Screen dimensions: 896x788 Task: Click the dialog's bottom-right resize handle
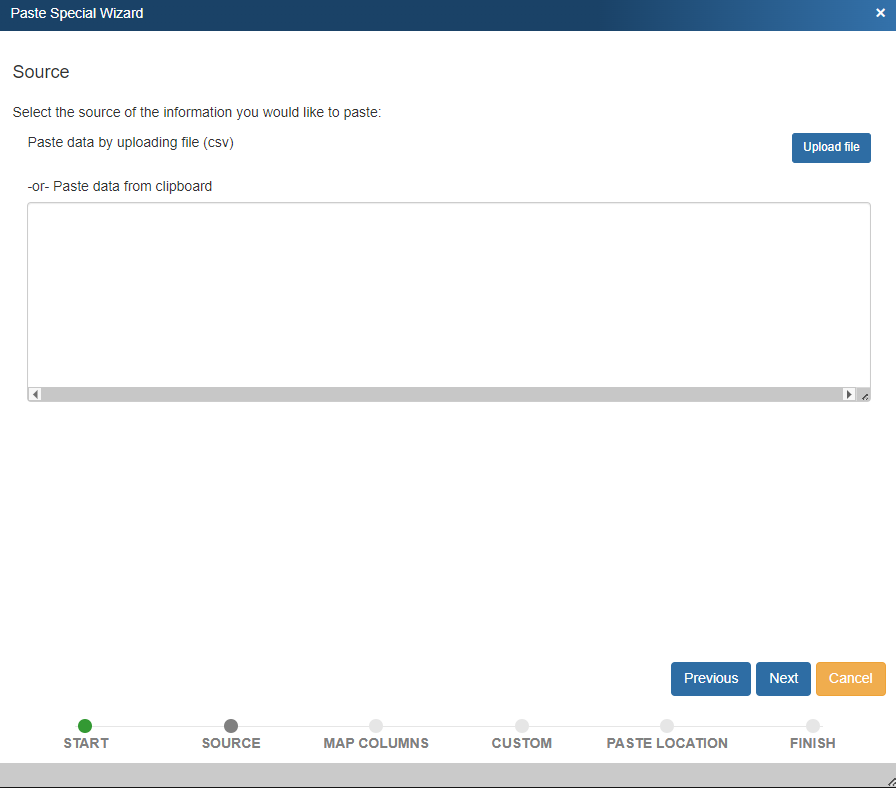(890, 782)
